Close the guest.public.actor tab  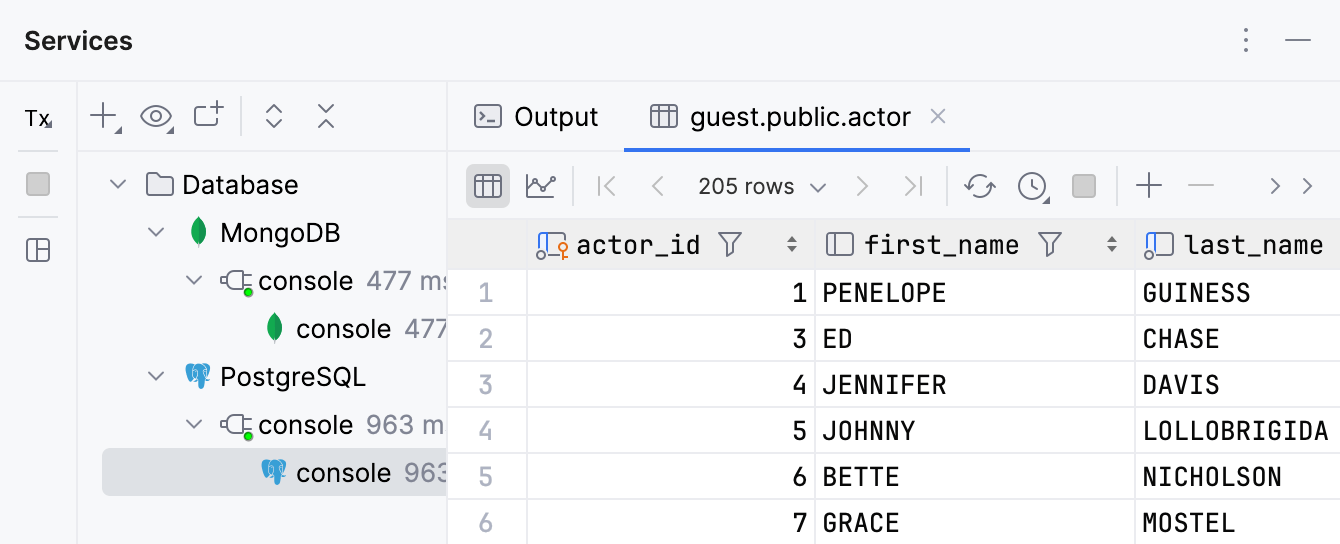(938, 117)
